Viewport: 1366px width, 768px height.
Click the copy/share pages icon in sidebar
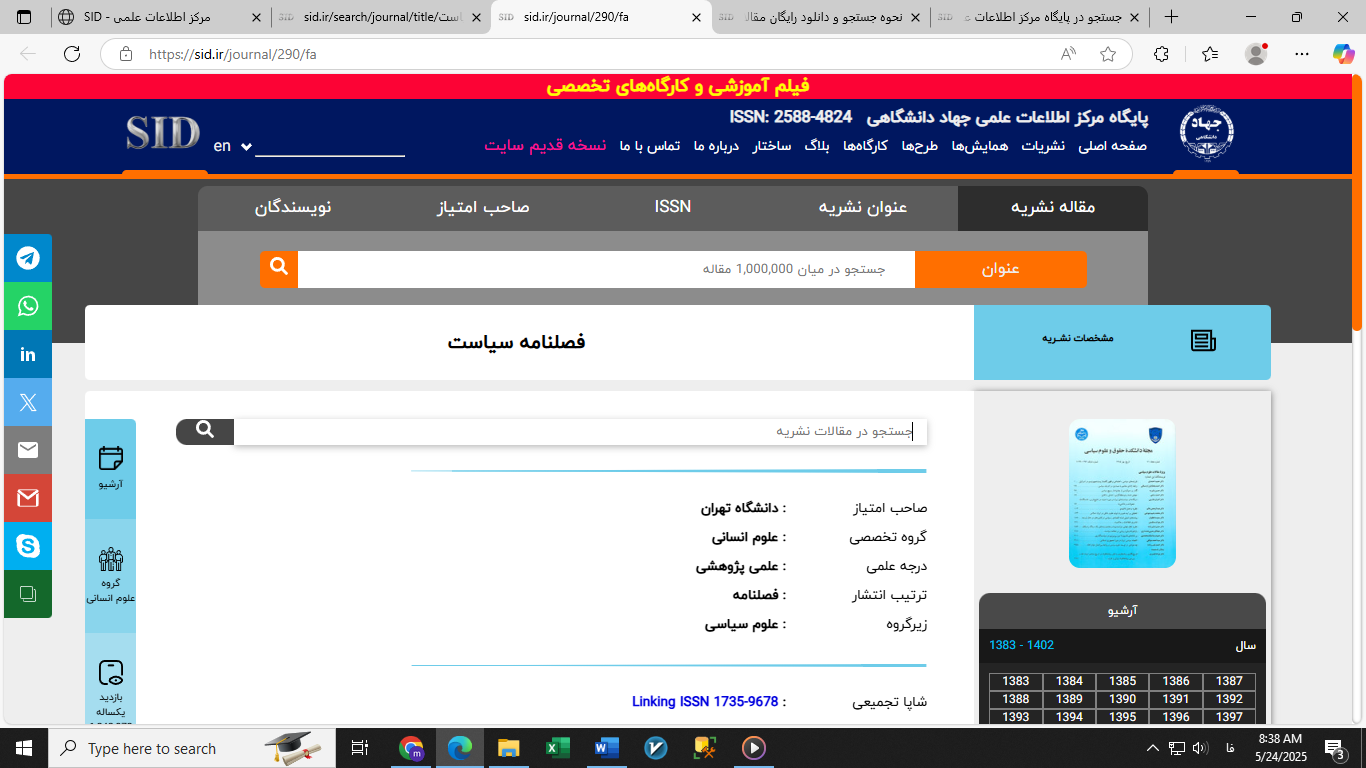click(27, 594)
